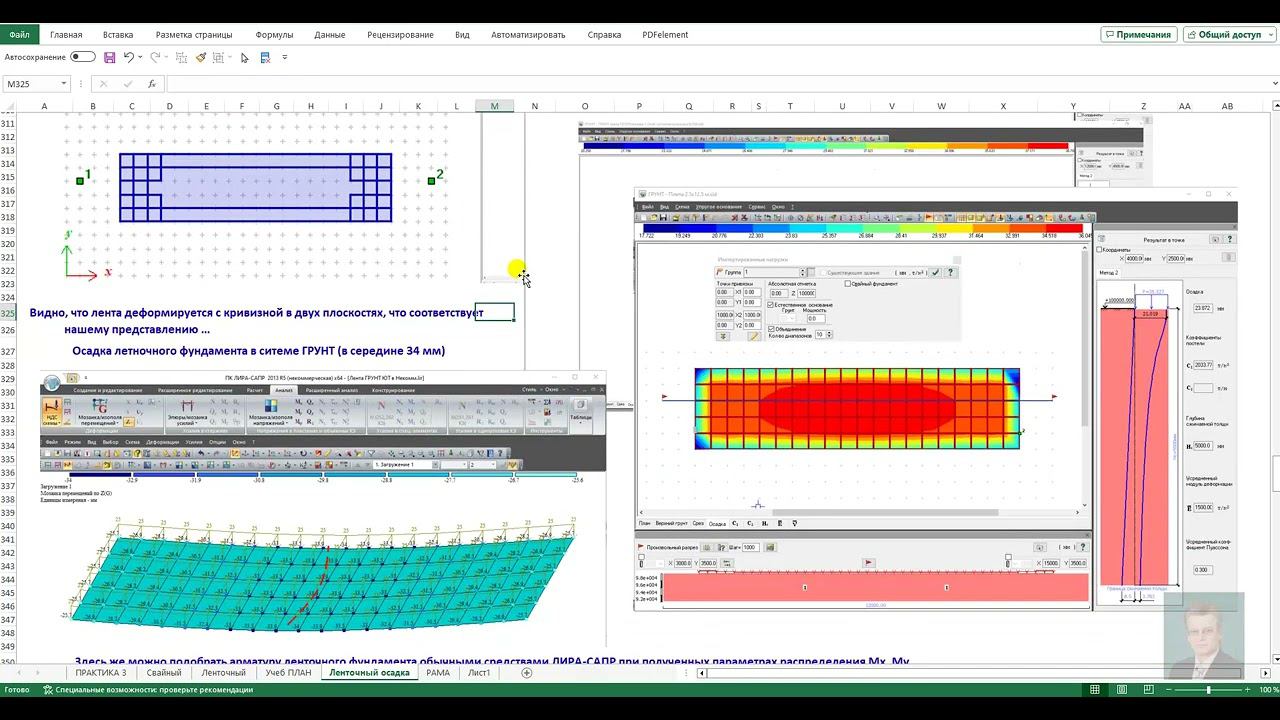
Task: Open the Файл tab
Action: [19, 34]
